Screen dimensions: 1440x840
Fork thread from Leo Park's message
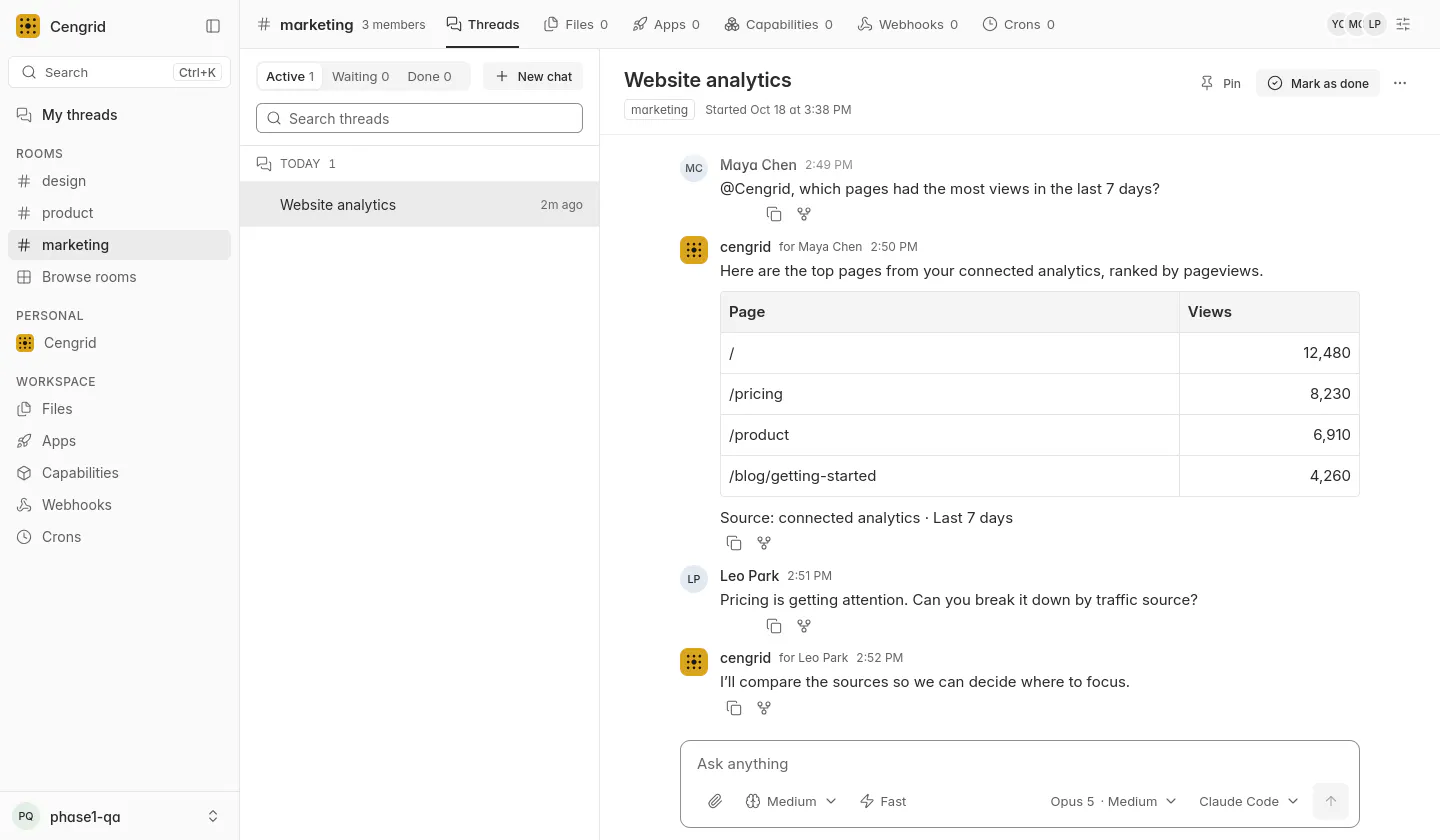804,626
